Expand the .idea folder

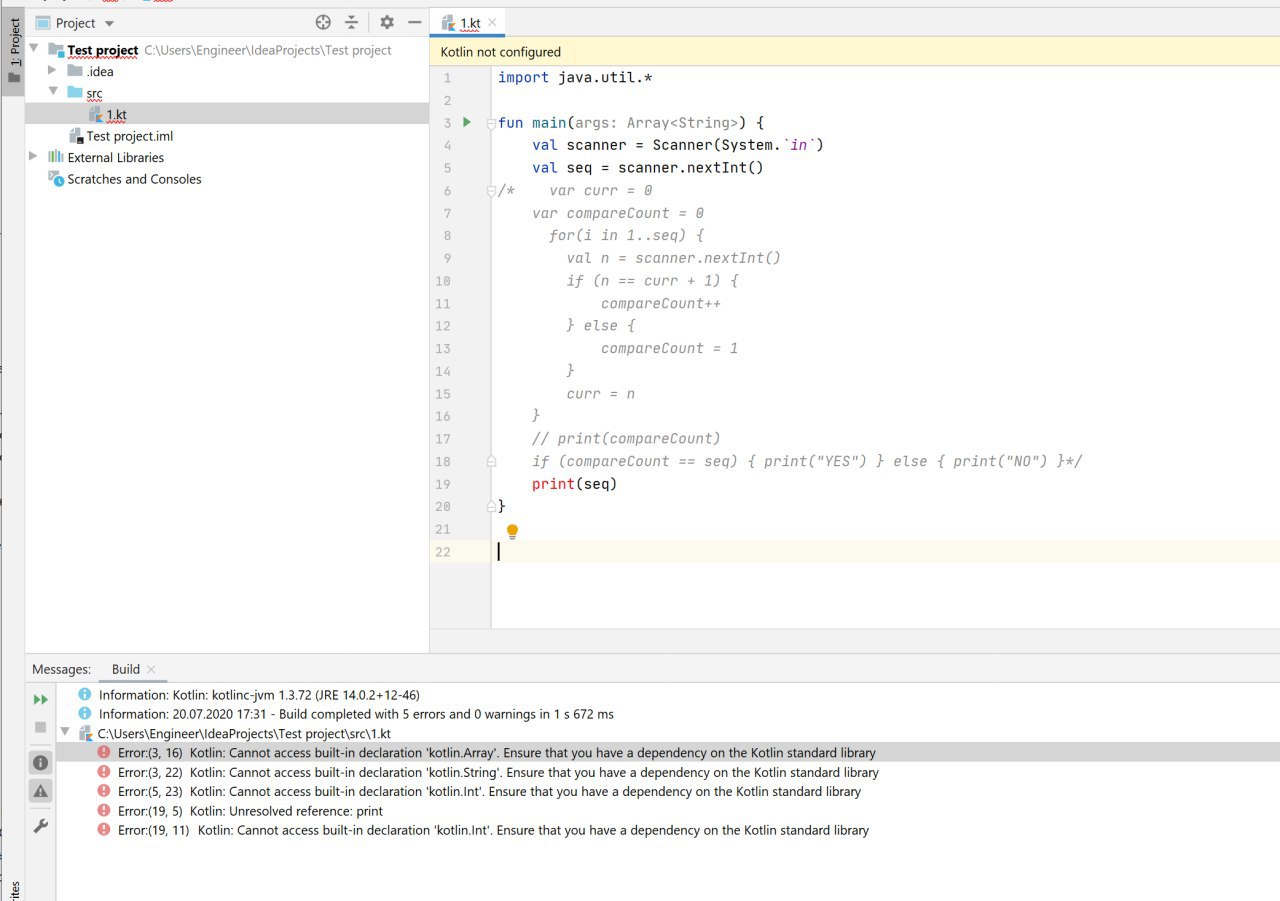[53, 71]
